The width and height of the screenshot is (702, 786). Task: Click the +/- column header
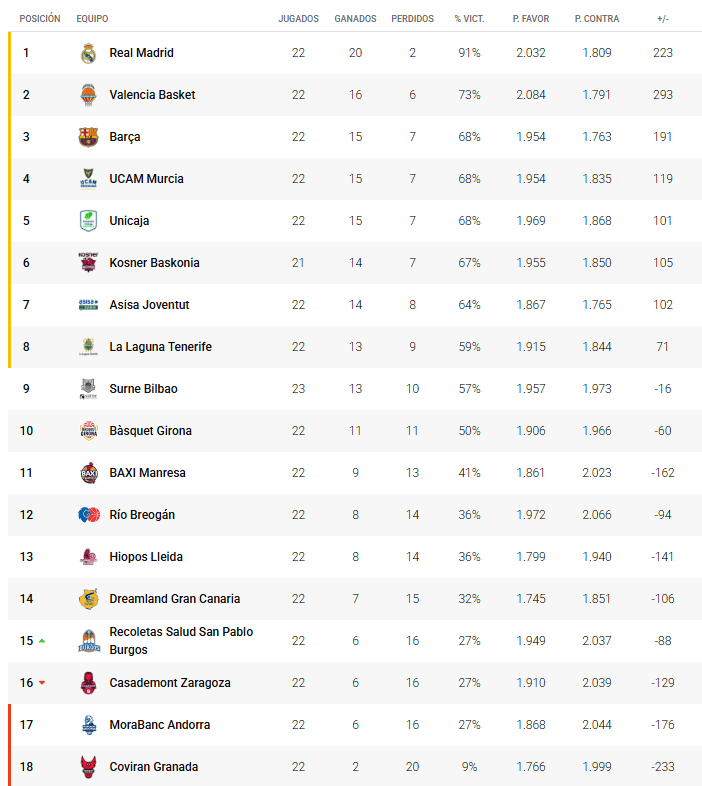(x=663, y=19)
